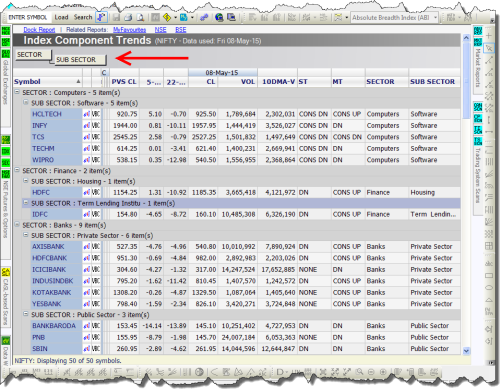Click the PVS CL column header
The width and height of the screenshot is (500, 389).
[124, 82]
